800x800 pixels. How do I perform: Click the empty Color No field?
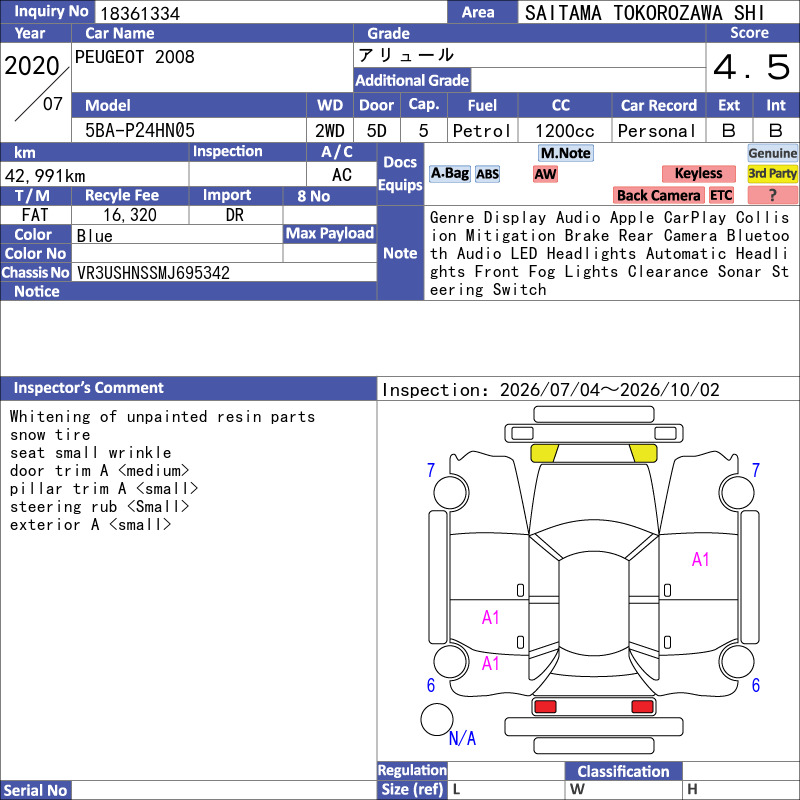[x=177, y=254]
